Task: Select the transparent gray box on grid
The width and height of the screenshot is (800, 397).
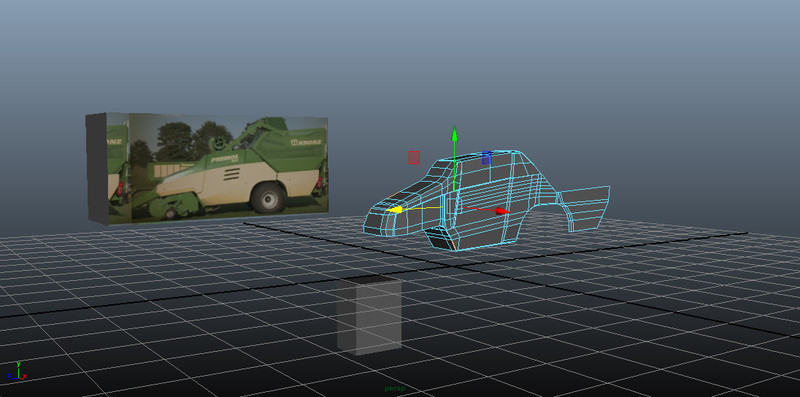Action: (x=369, y=315)
